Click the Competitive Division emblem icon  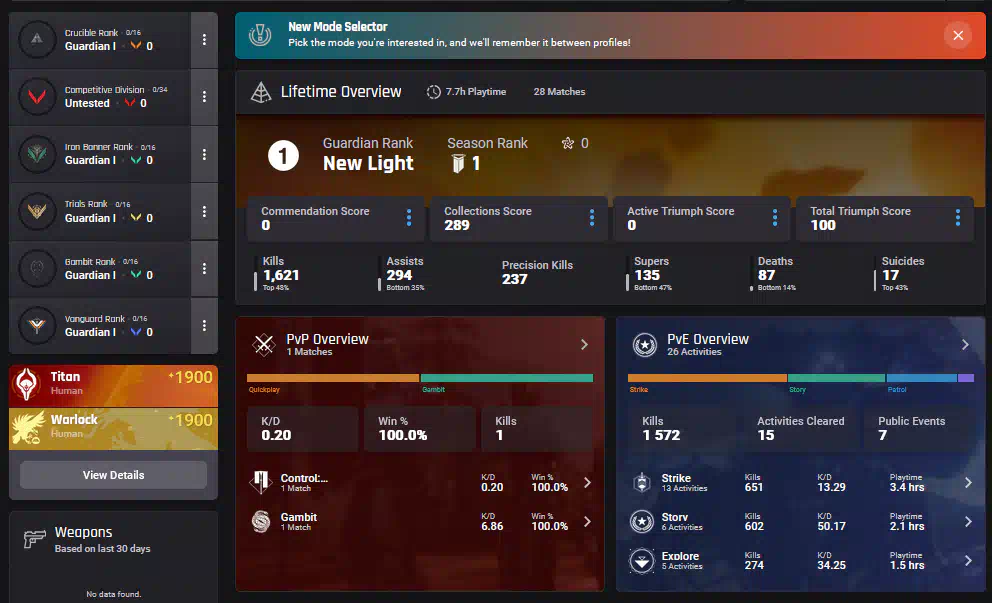point(37,97)
